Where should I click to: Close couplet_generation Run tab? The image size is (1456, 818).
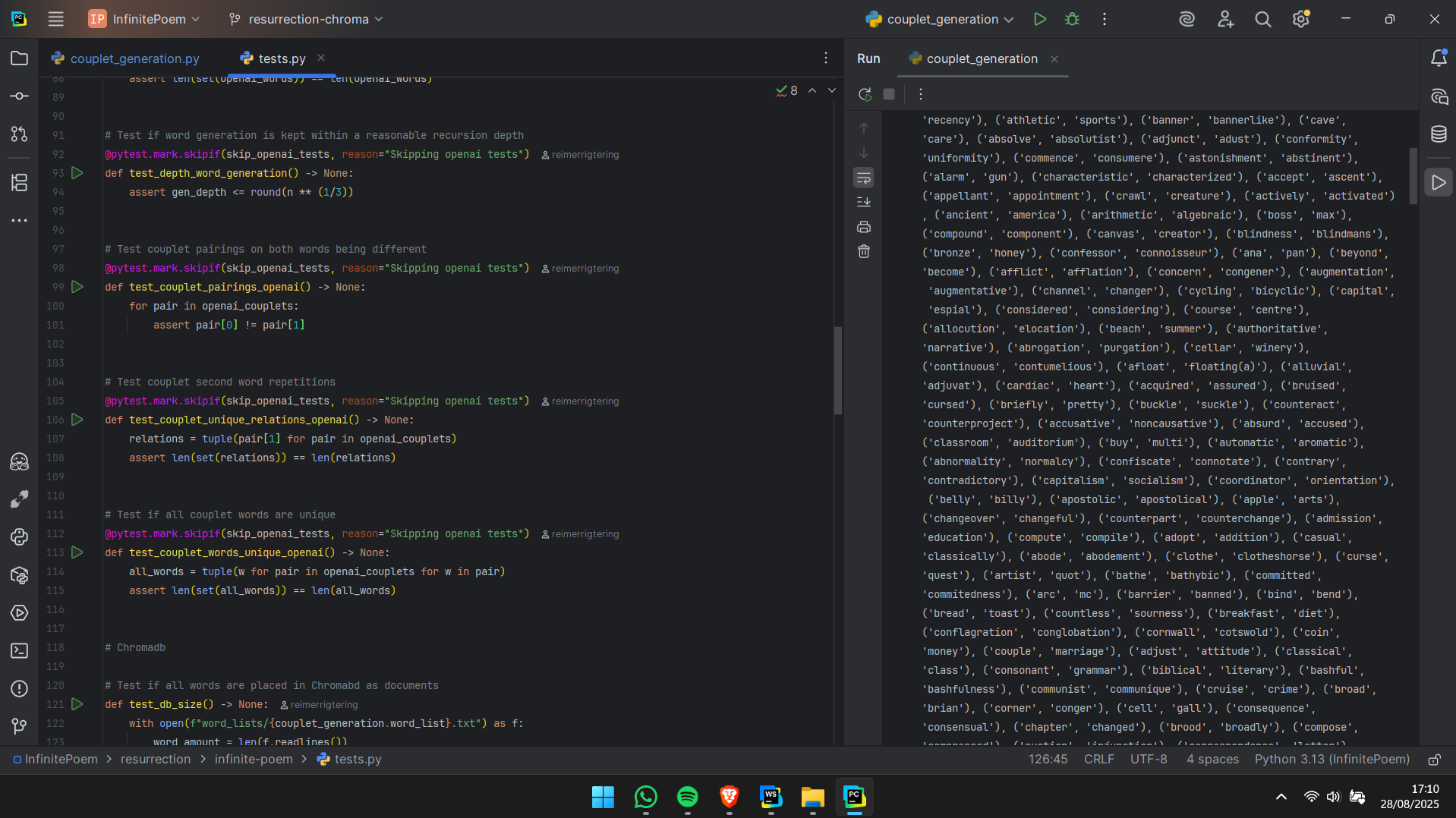pyautogui.click(x=1054, y=59)
